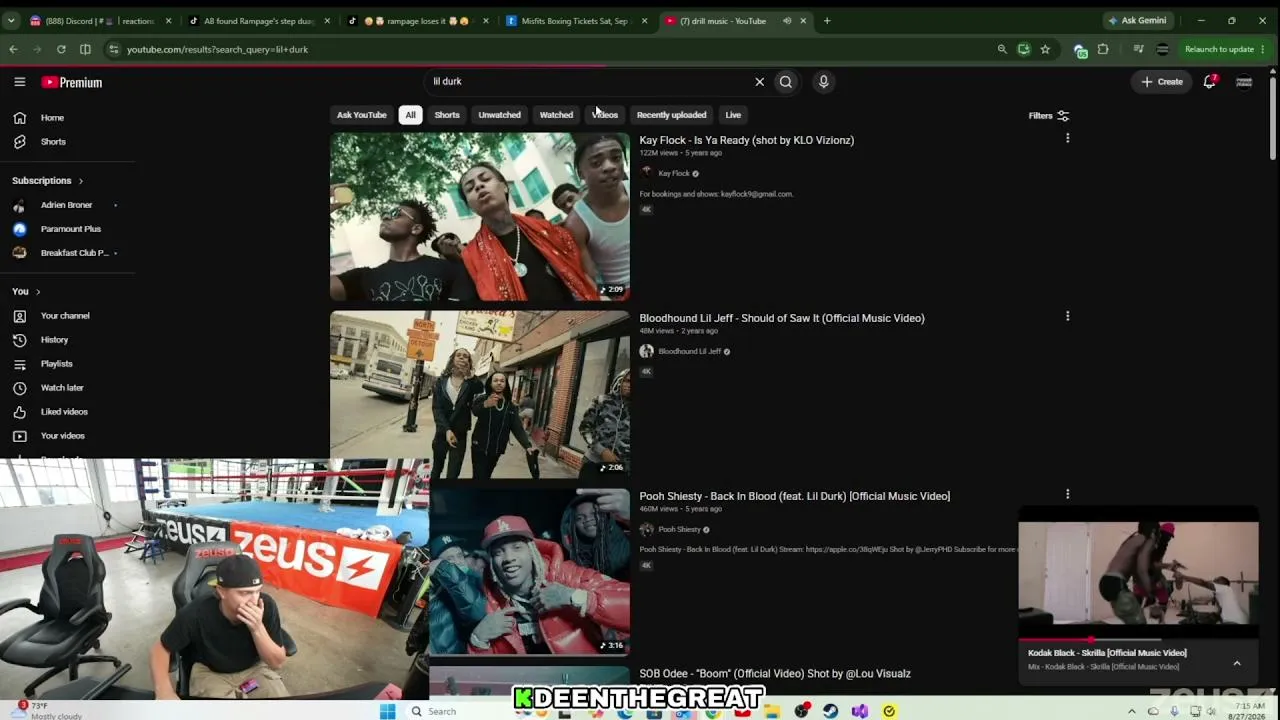Open Your channel in the sidebar
This screenshot has width=1280, height=720.
[x=66, y=316]
